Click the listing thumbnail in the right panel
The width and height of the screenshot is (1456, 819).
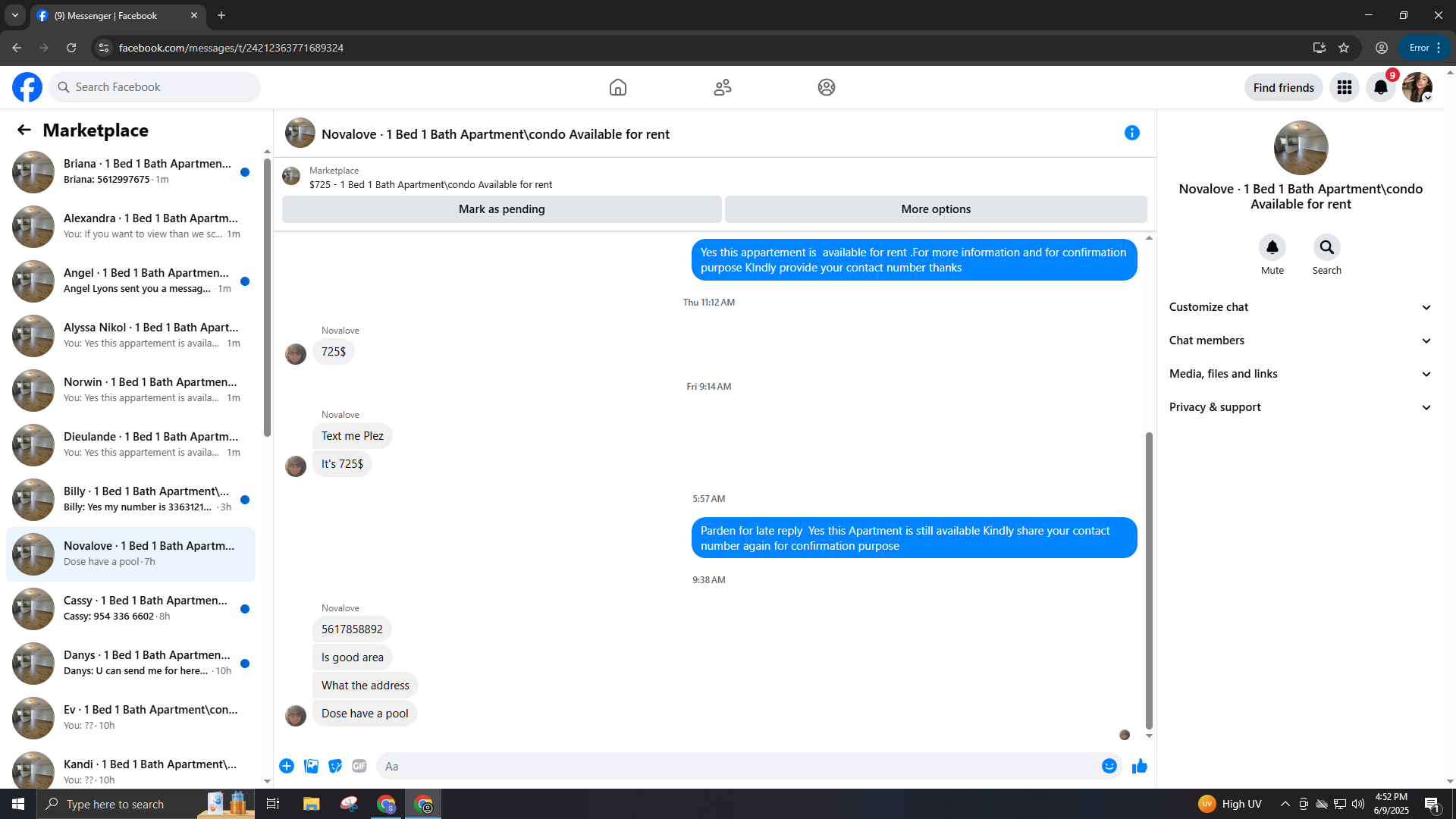[x=1301, y=148]
